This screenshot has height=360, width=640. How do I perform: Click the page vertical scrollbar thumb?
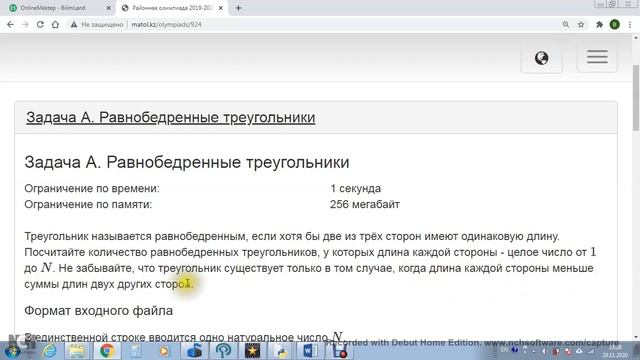[636, 98]
